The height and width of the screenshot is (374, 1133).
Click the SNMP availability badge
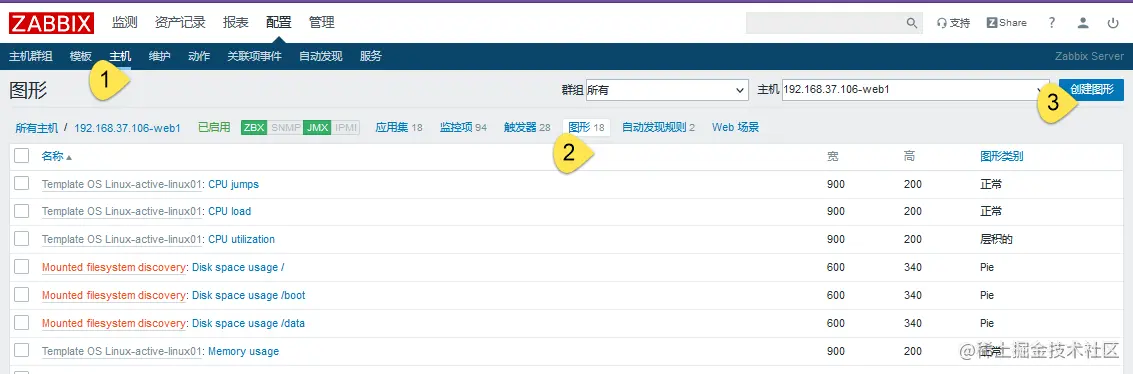click(x=285, y=127)
